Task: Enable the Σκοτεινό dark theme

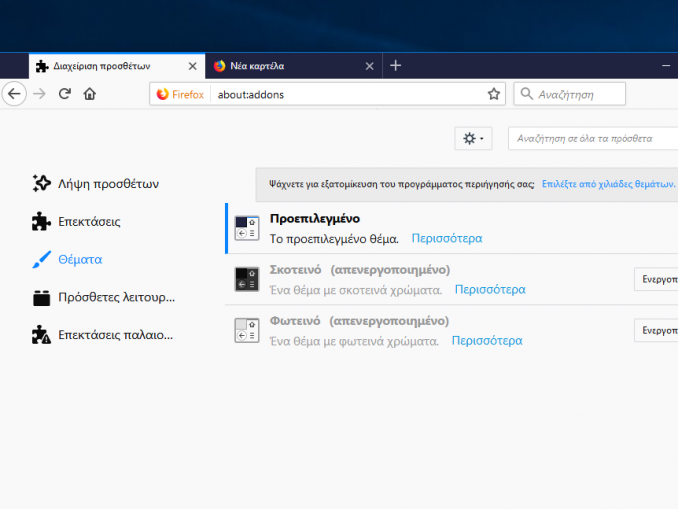Action: coord(656,279)
